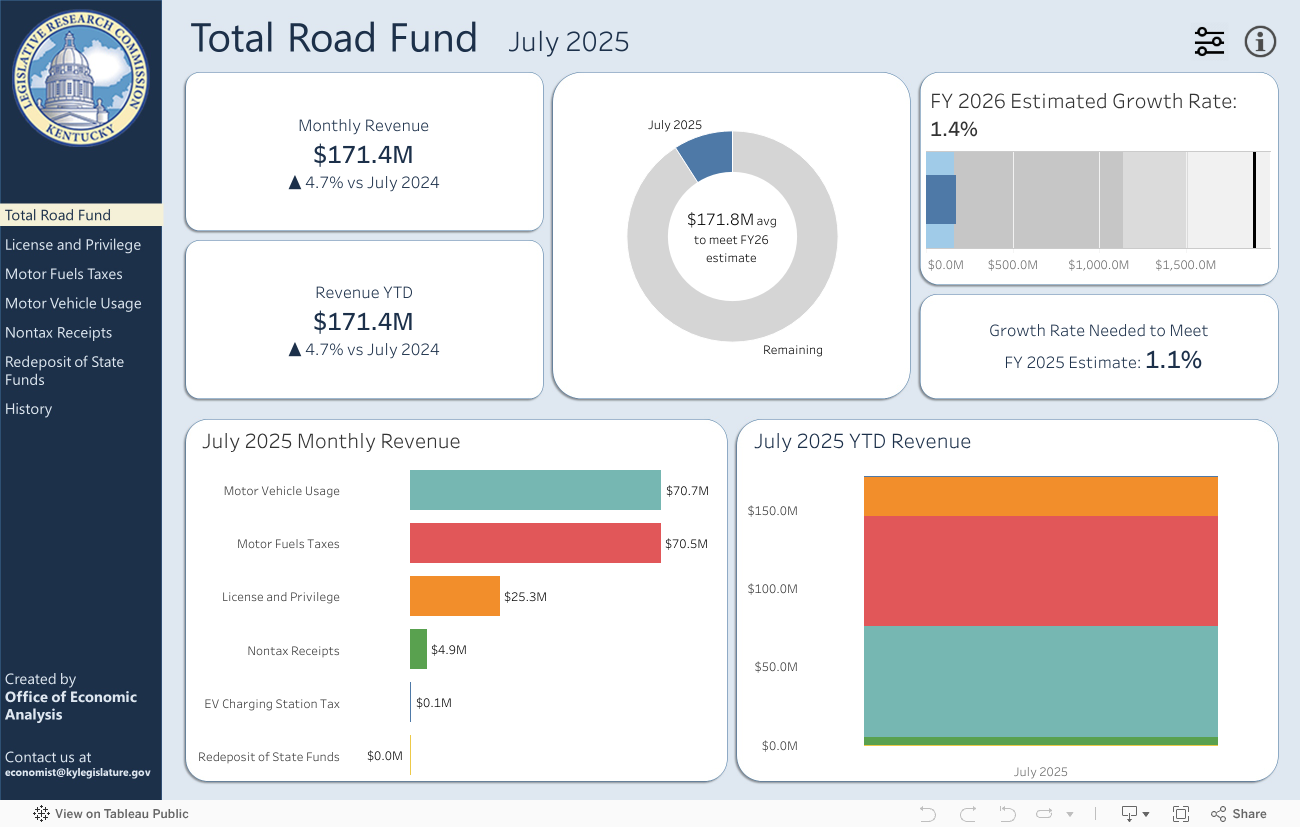1300x827 pixels.
Task: Open the filter settings sliders icon
Action: [1209, 42]
